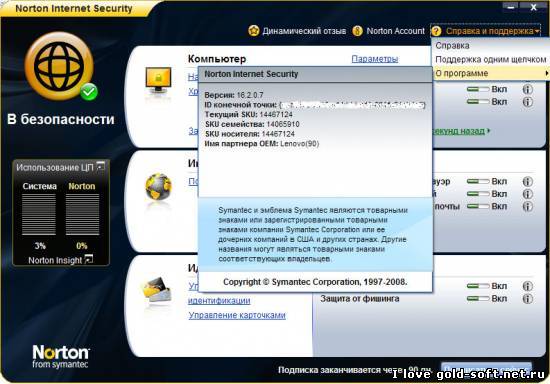Click the Система CPU usage meter
The height and width of the screenshot is (384, 550).
pos(39,215)
